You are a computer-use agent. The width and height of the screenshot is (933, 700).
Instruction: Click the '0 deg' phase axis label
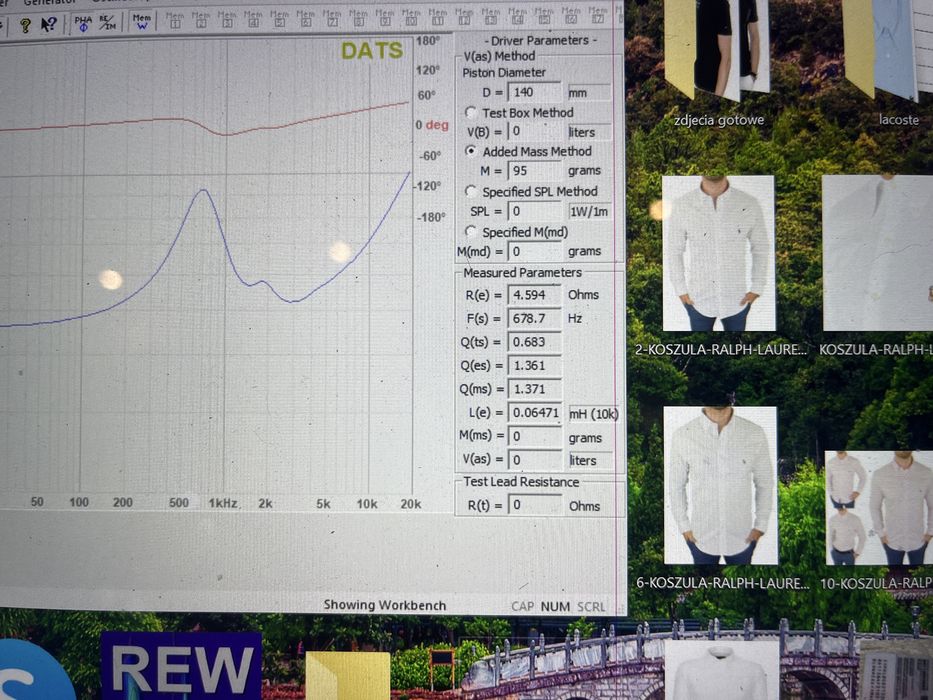click(x=432, y=125)
